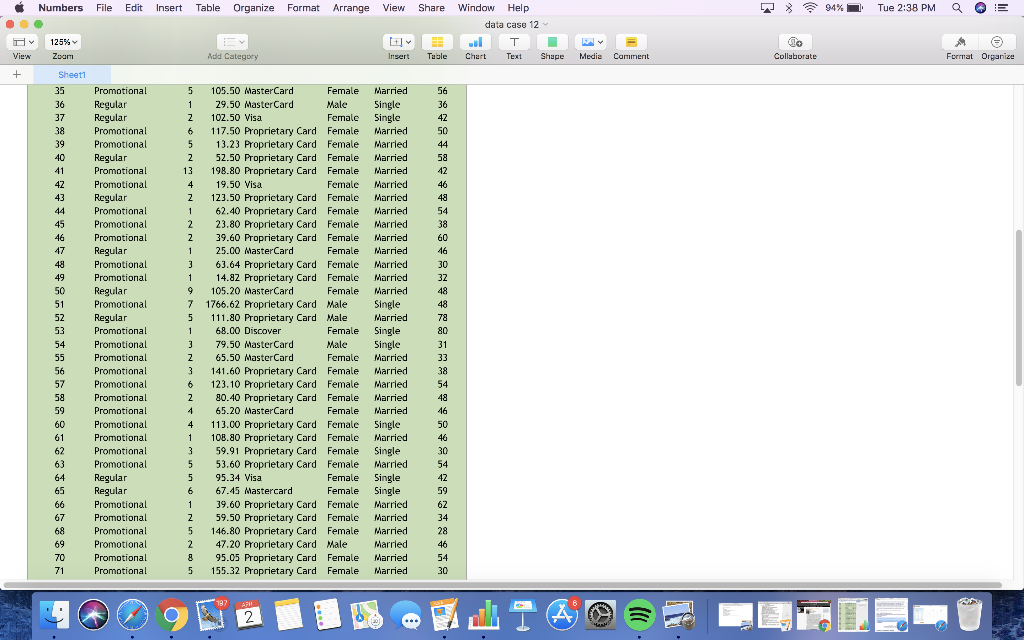Open the Table insertion menu
1024x640 pixels.
pyautogui.click(x=437, y=41)
